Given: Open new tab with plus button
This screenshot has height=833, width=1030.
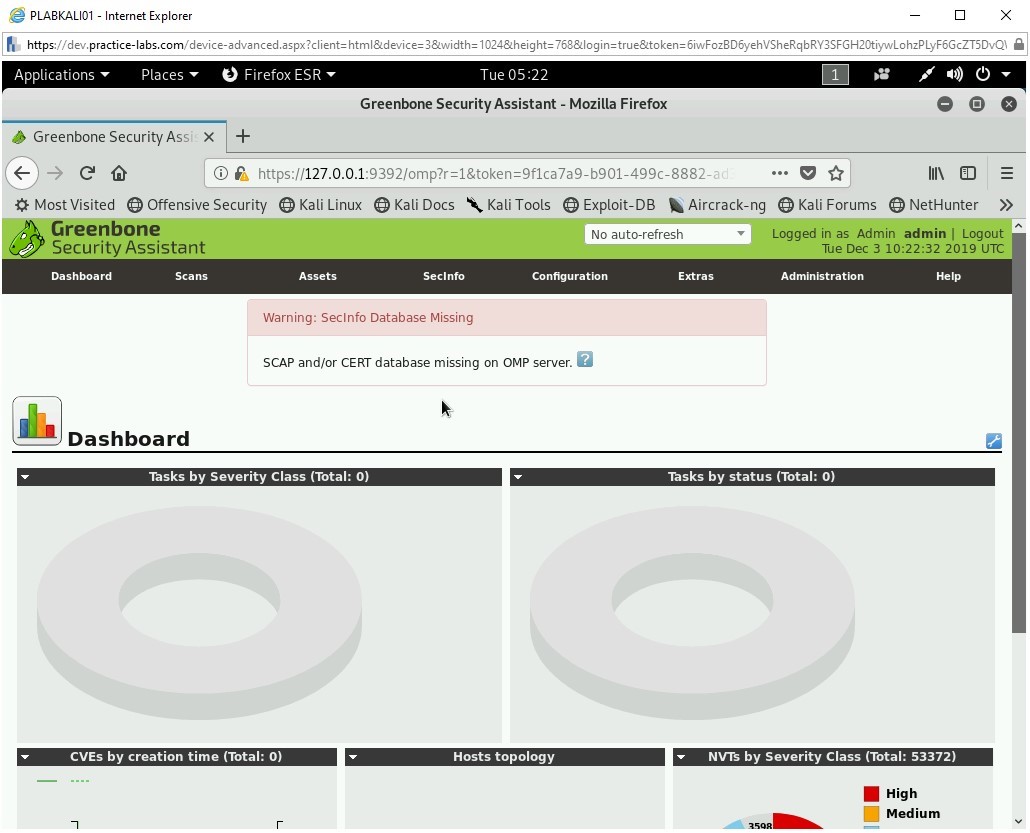Looking at the screenshot, I should [242, 137].
